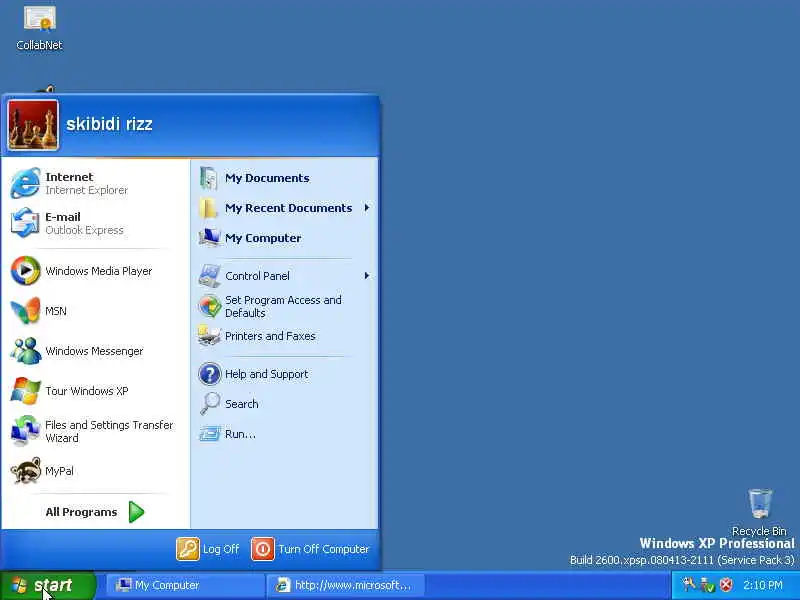The image size is (800, 600).
Task: Select Windows Messenger label
Action: (94, 351)
